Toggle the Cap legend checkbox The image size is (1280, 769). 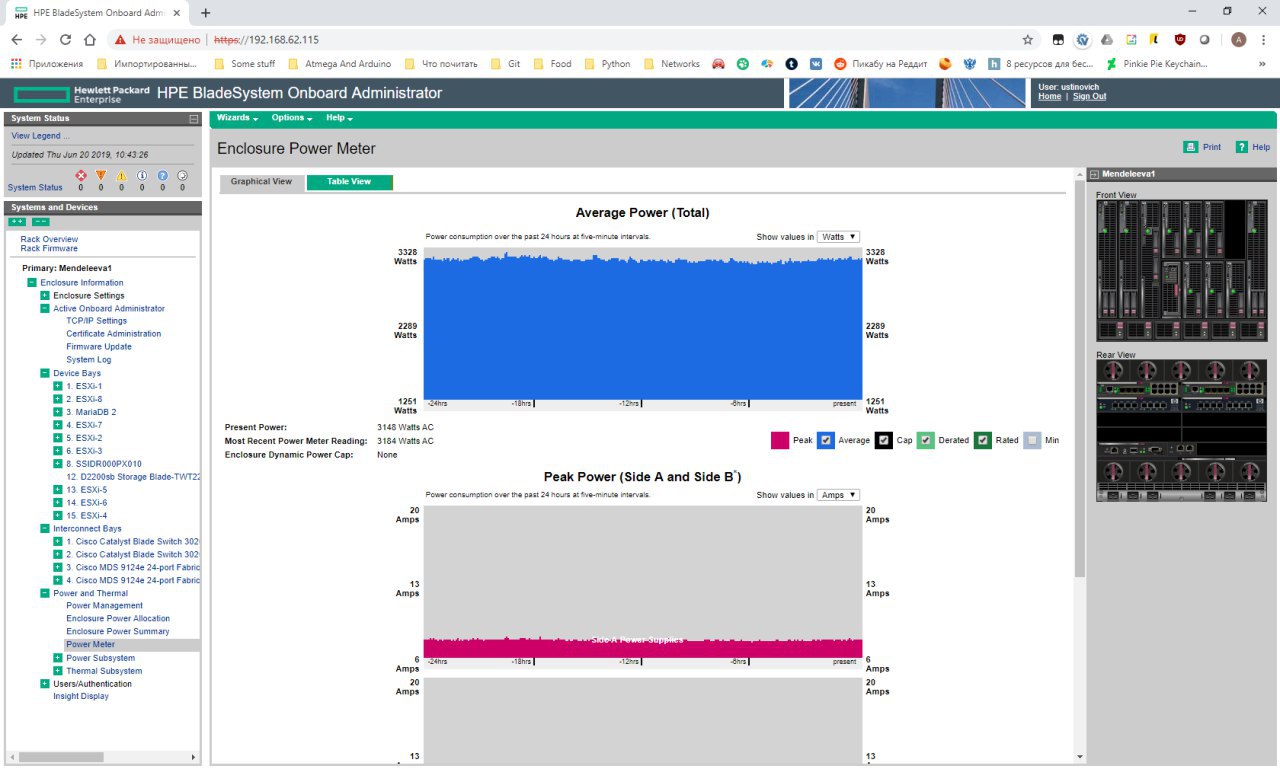[884, 440]
